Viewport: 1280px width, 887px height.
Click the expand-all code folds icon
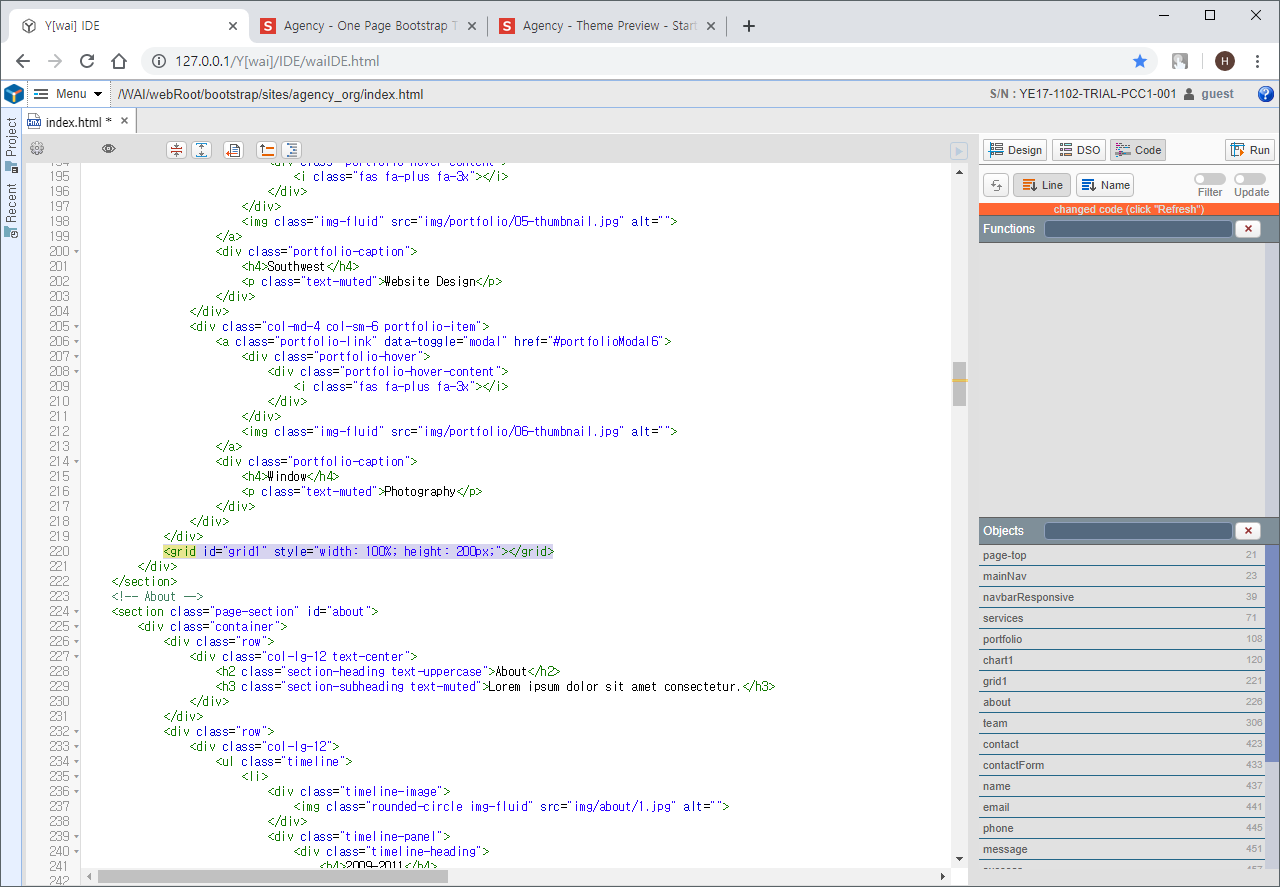click(201, 150)
